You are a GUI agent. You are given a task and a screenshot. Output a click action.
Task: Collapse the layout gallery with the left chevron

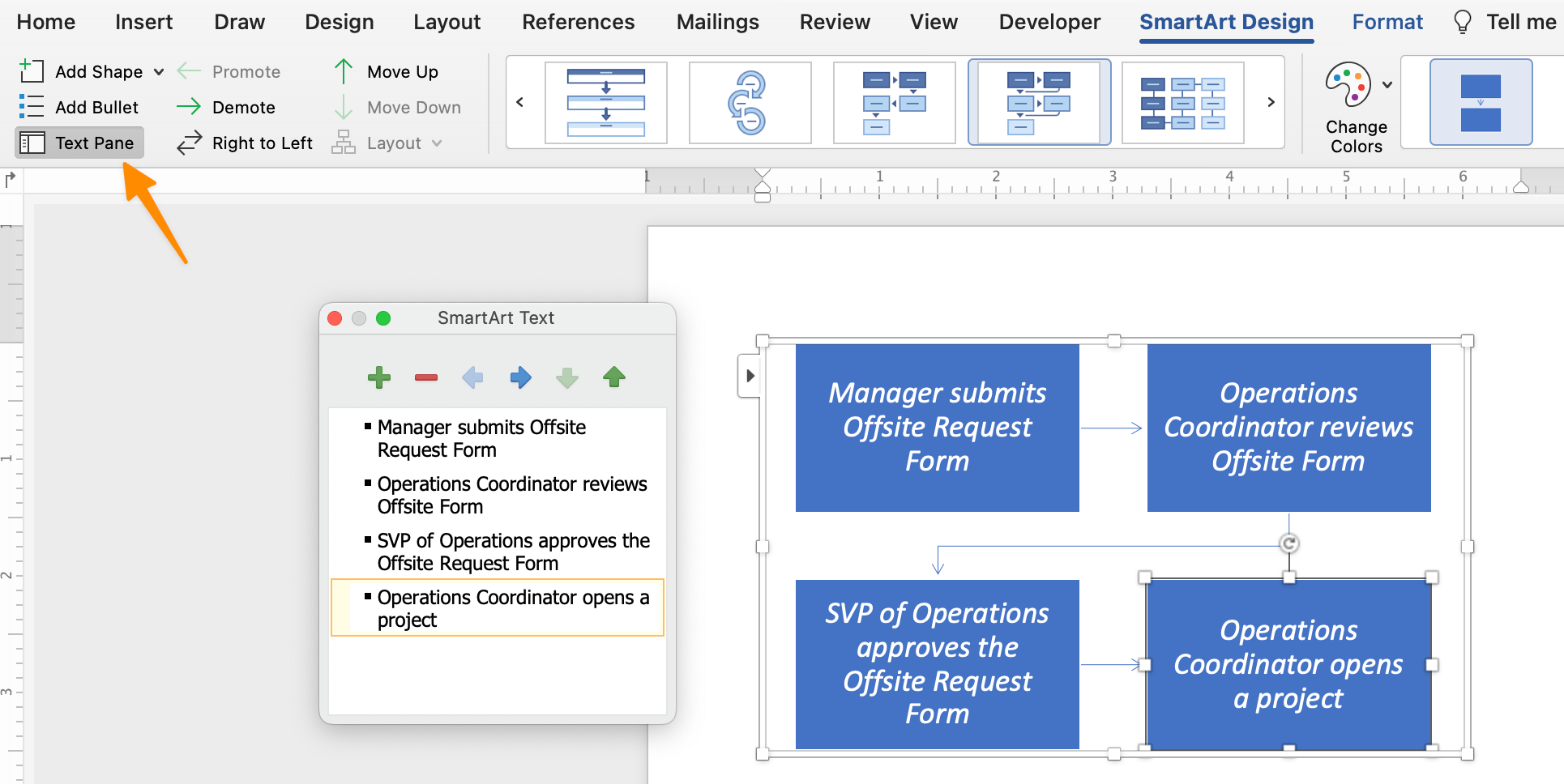click(x=519, y=103)
